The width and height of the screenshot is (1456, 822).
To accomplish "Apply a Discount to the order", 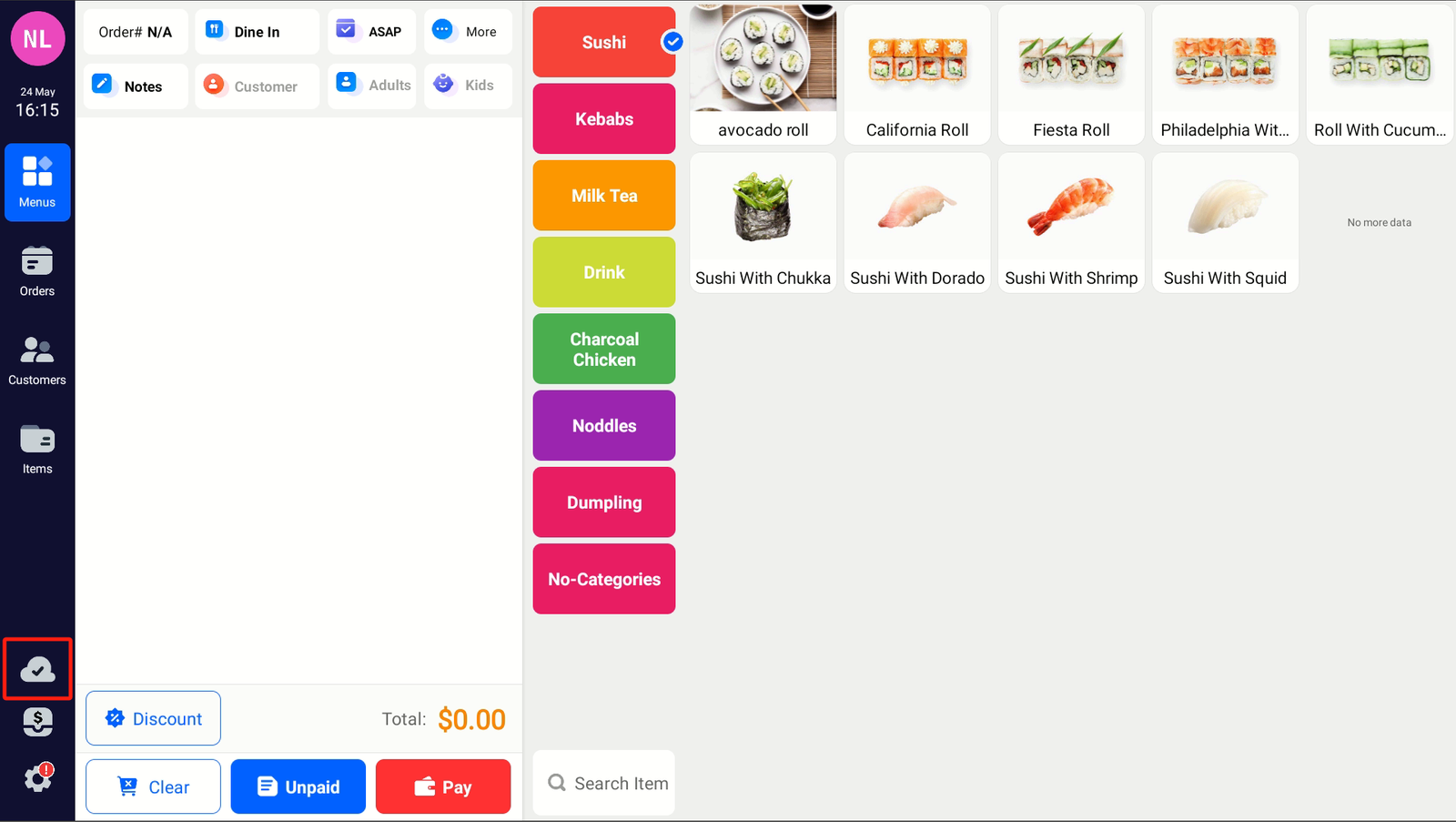I will pyautogui.click(x=153, y=718).
